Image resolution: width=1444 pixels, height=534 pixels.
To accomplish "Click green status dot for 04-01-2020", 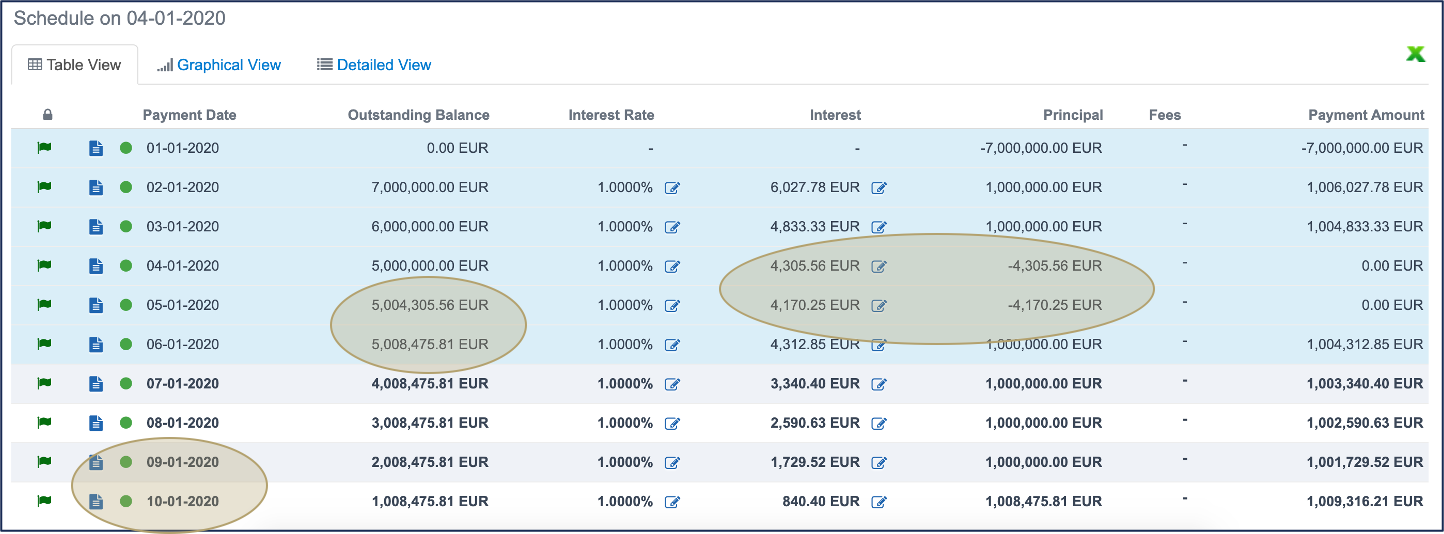I will click(126, 266).
